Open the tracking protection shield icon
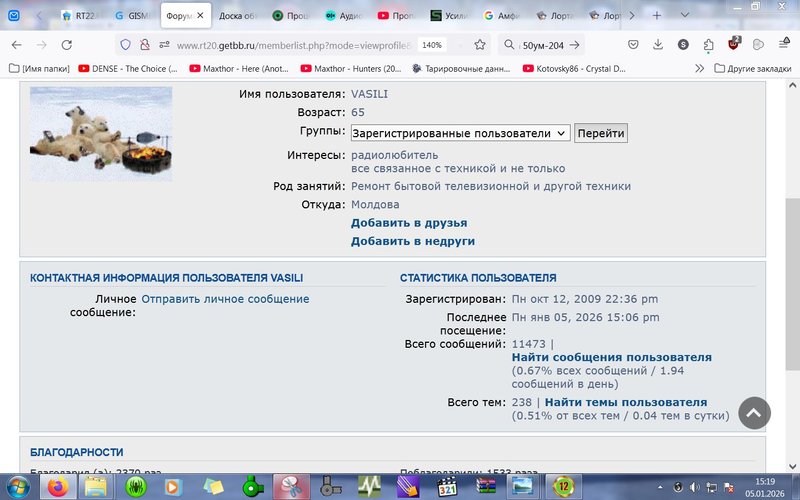 [126, 45]
